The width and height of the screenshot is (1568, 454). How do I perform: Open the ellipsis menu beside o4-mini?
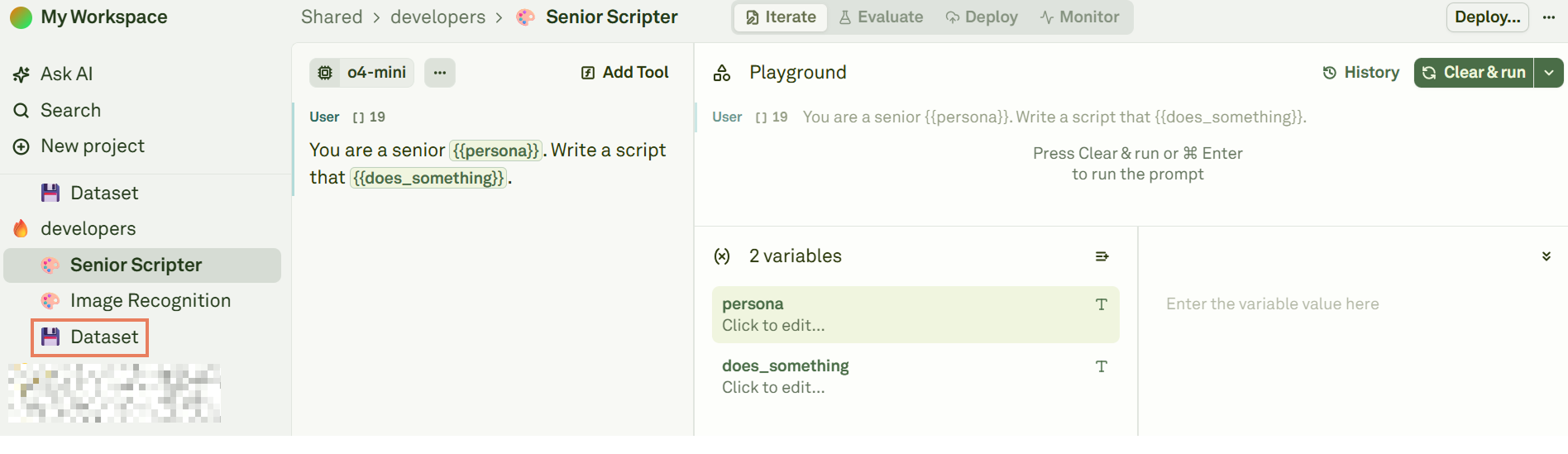click(x=440, y=73)
